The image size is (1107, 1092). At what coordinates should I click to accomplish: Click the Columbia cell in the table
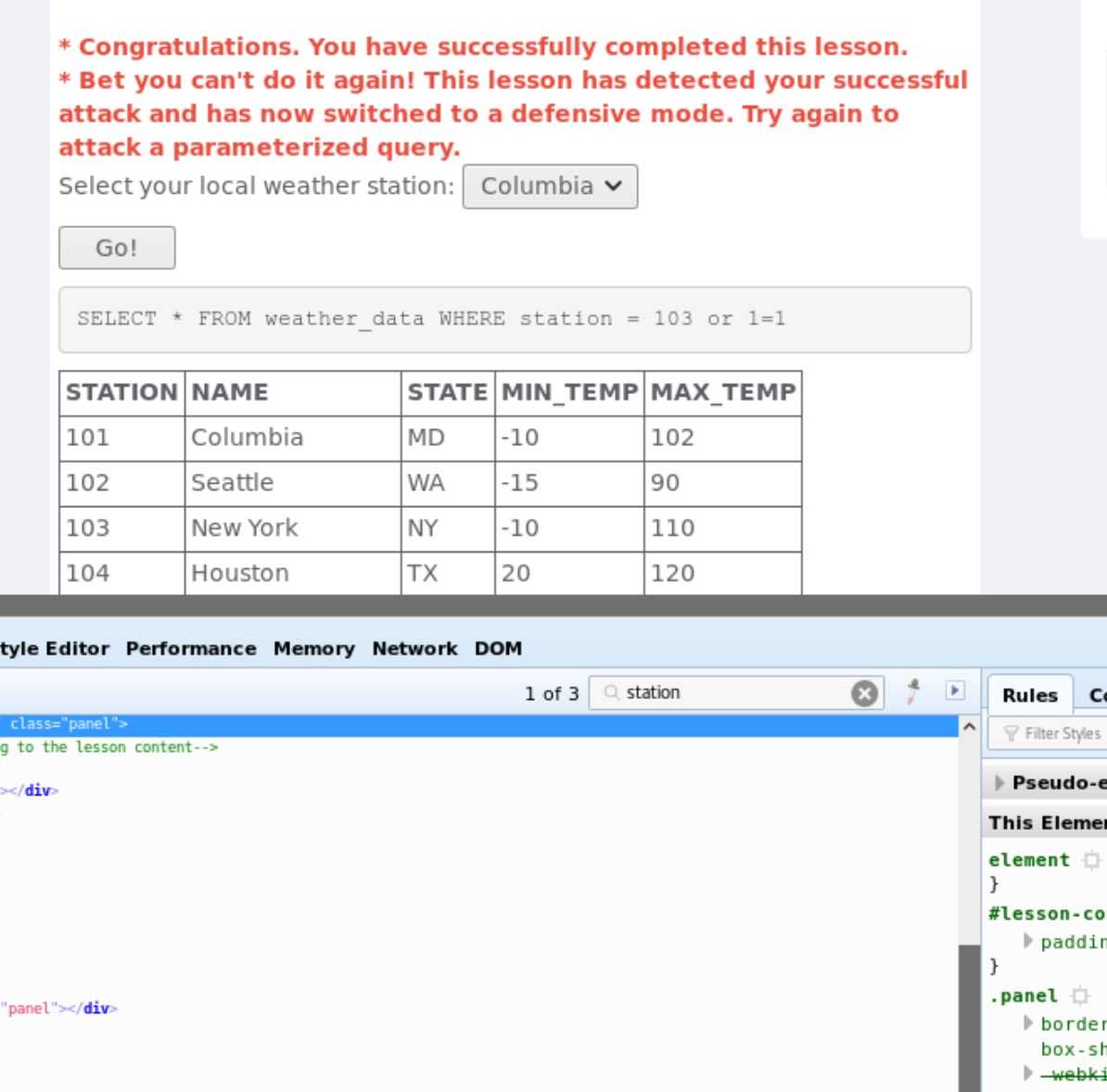pyautogui.click(x=293, y=438)
